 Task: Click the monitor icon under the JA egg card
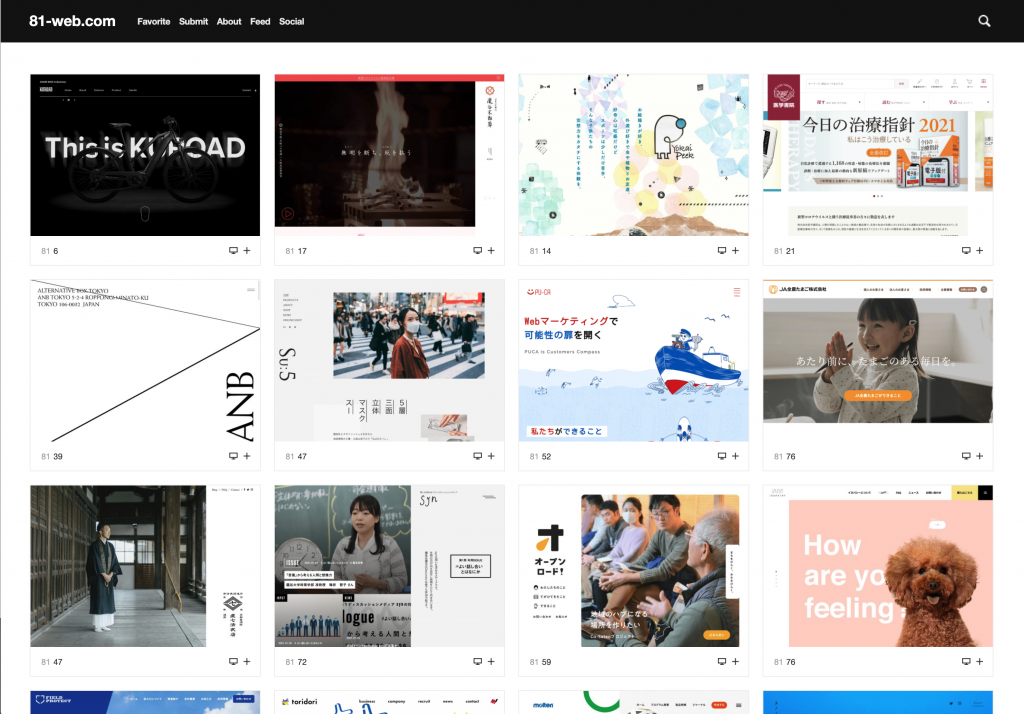966,456
